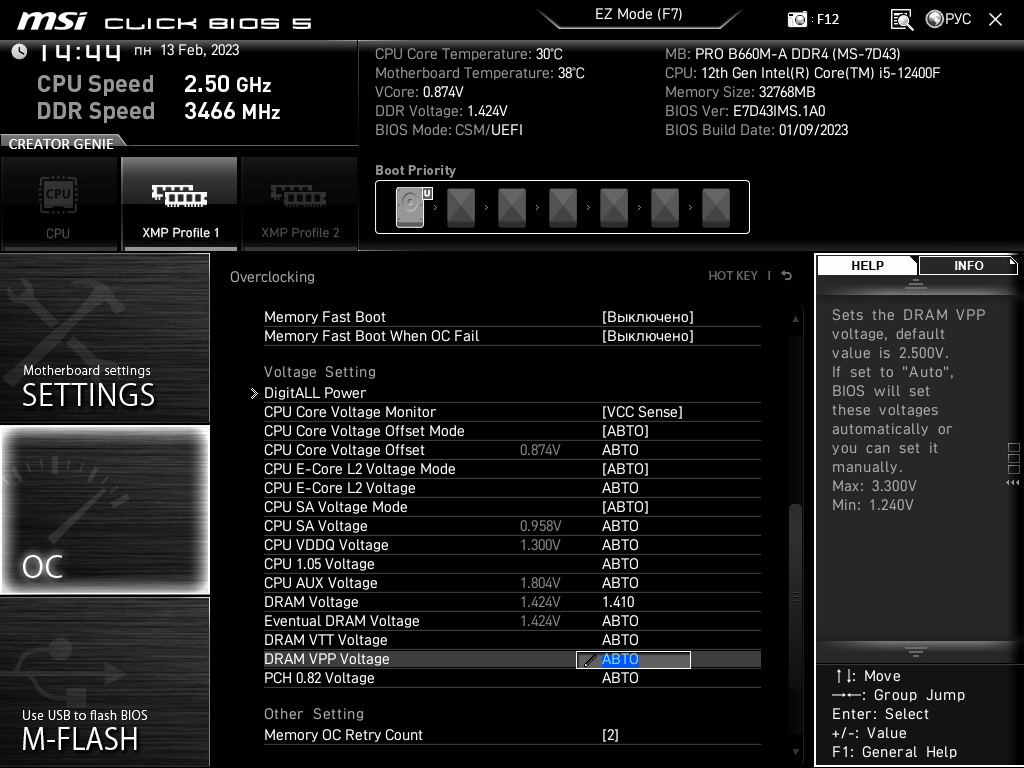The image size is (1024, 768).
Task: Select the CREATOR GENIE label
Action: coord(61,144)
